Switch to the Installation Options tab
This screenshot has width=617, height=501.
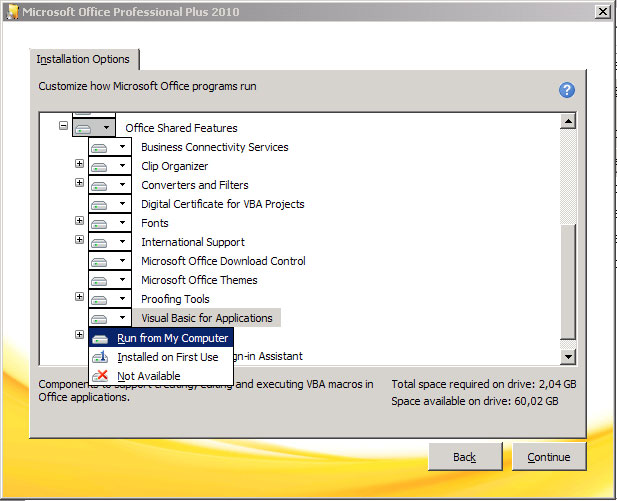(x=83, y=59)
